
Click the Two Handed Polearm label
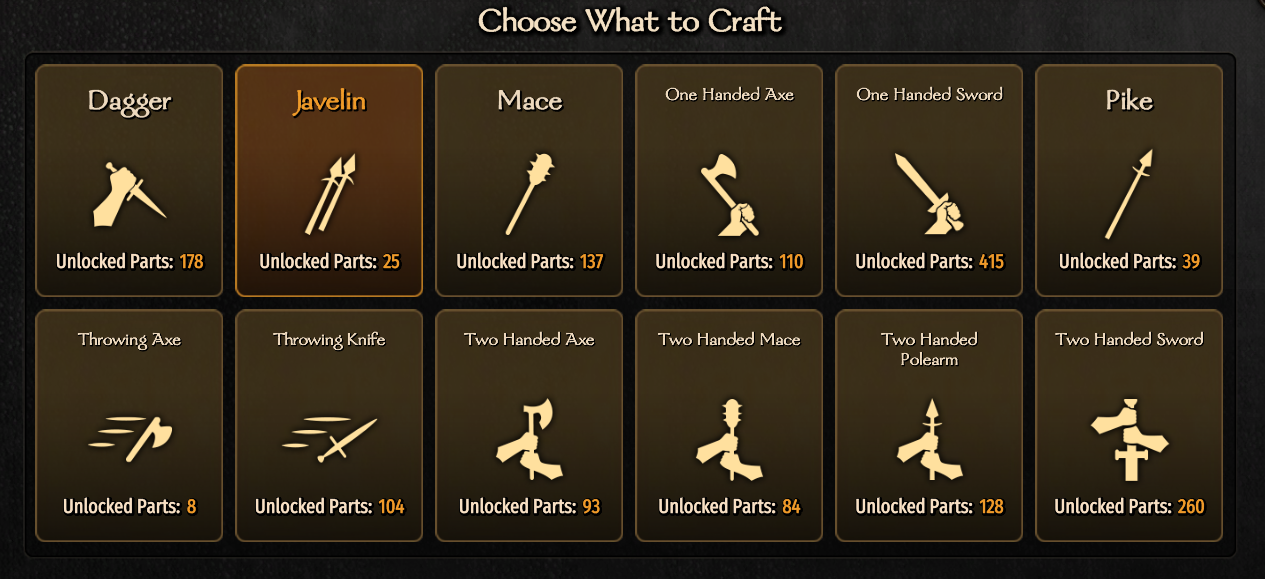[929, 349]
